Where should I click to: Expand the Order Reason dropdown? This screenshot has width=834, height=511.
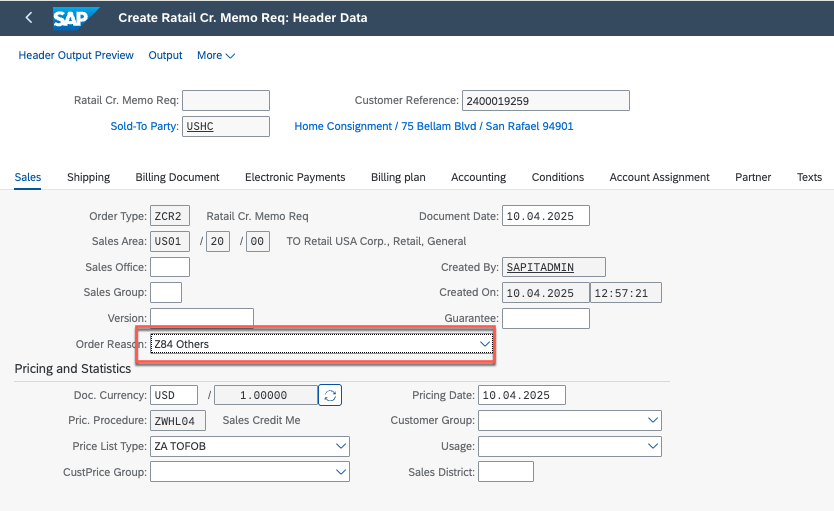tap(485, 344)
